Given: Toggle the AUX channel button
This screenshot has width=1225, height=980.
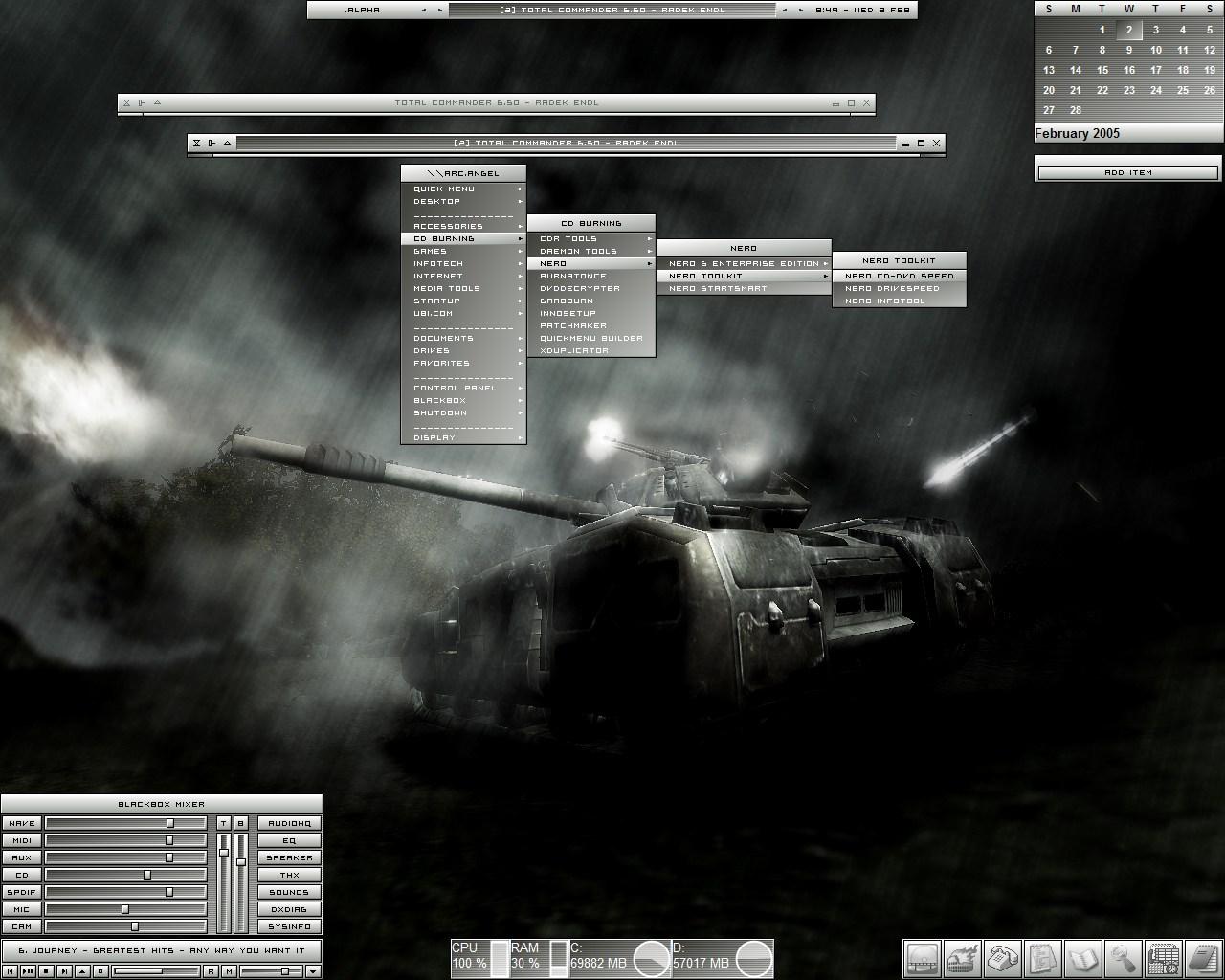Looking at the screenshot, I should click(x=21, y=857).
